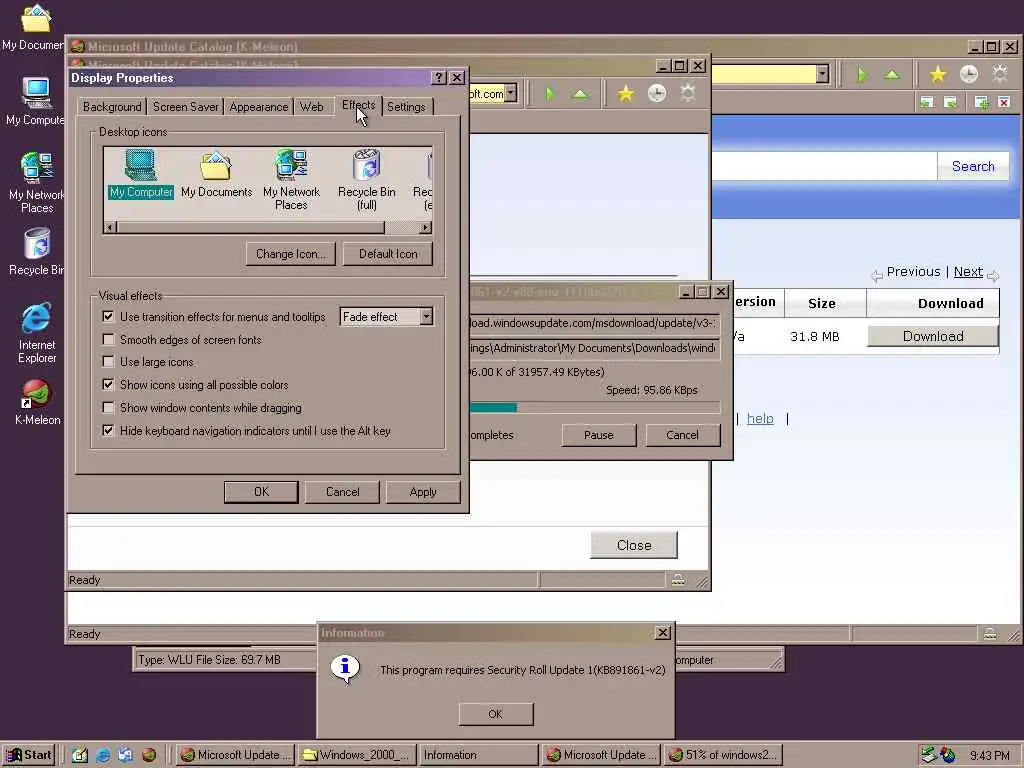Screen dimensions: 1024x768
Task: Click the Next link in the catalog
Action: [x=968, y=272]
